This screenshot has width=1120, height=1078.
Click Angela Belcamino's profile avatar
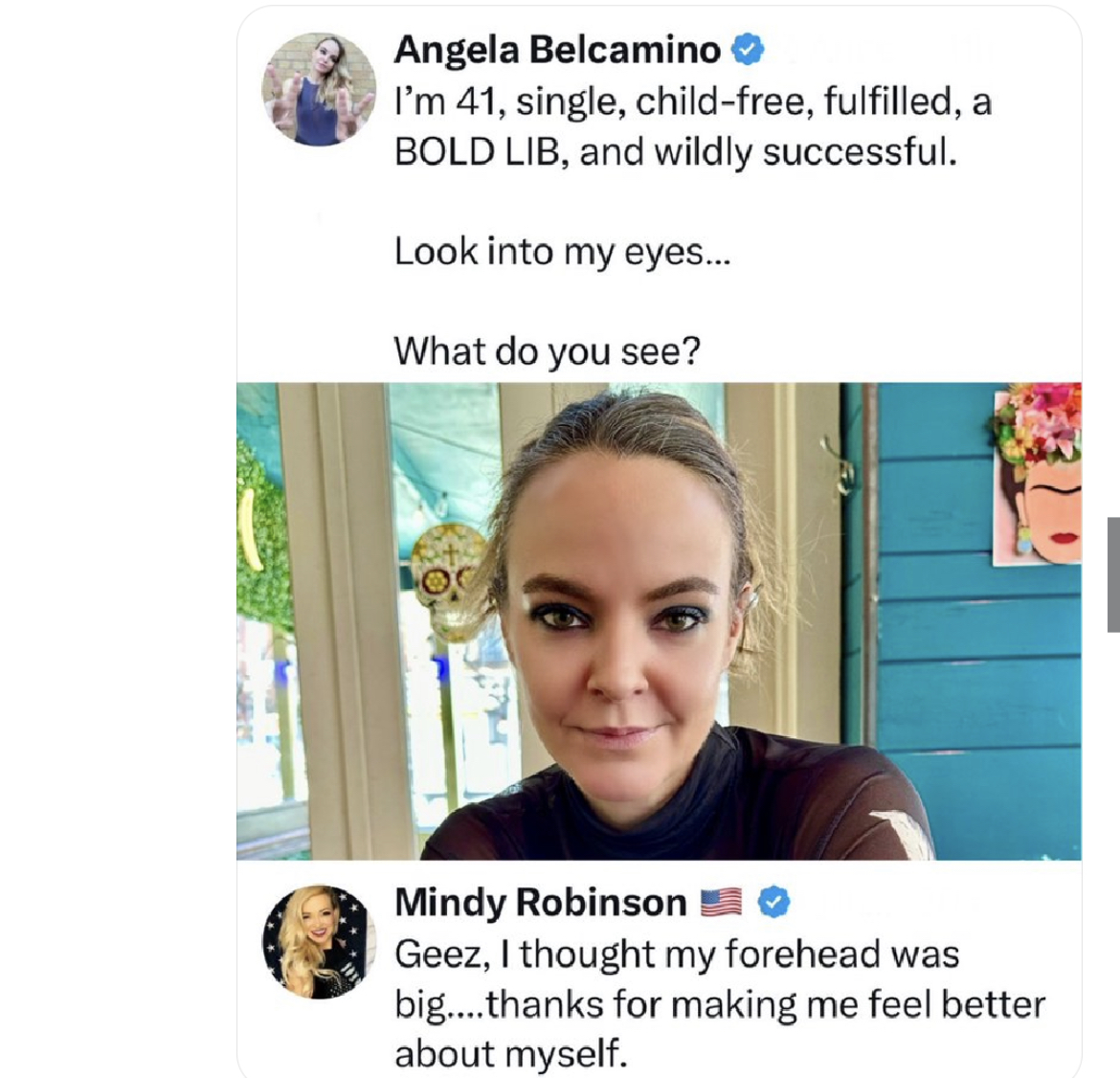[319, 89]
